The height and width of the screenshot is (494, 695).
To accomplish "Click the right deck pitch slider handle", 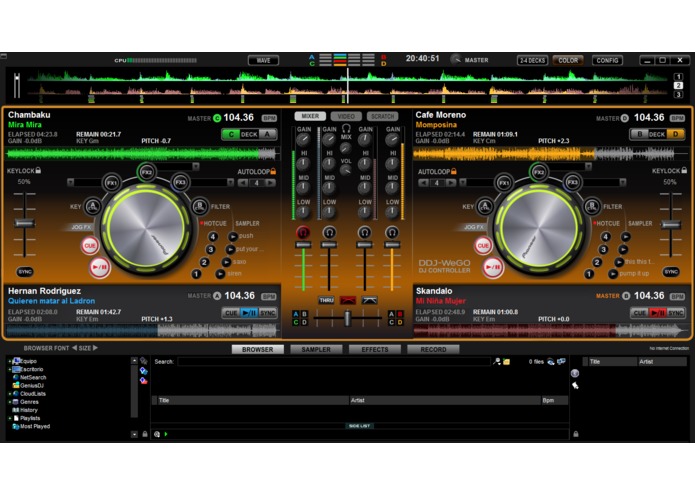I will coord(671,224).
